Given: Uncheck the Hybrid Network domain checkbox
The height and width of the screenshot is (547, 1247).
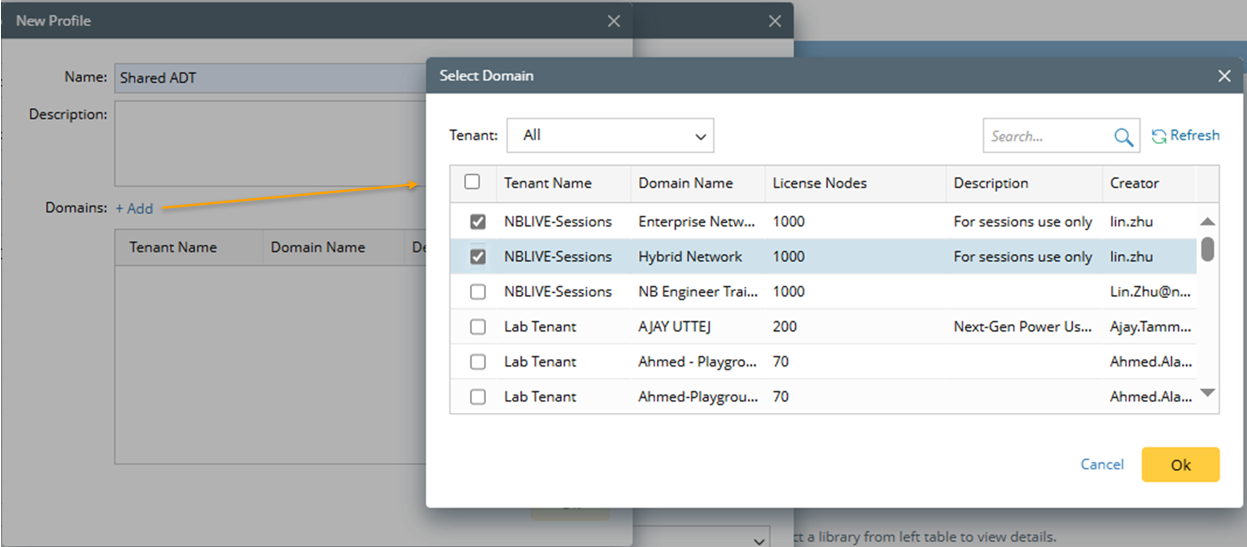Looking at the screenshot, I should [478, 257].
